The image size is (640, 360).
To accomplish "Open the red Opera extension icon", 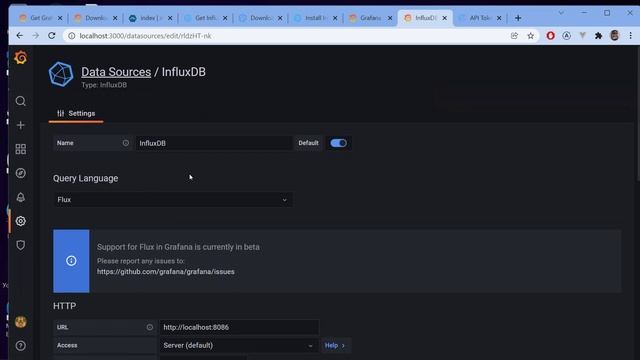I will click(551, 36).
